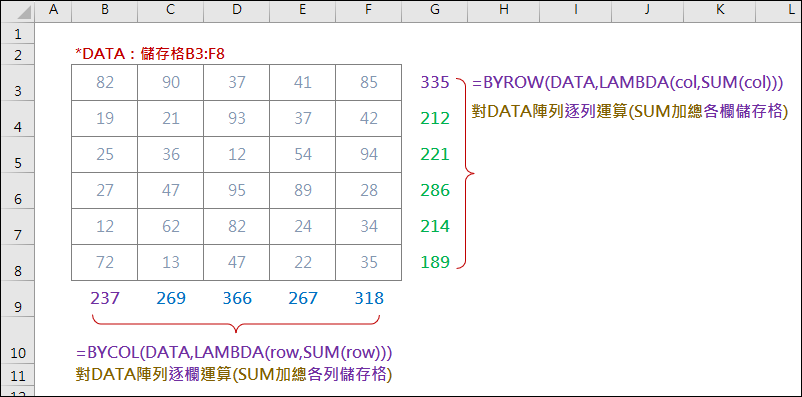Click the red DATA range note text

[x=150, y=54]
